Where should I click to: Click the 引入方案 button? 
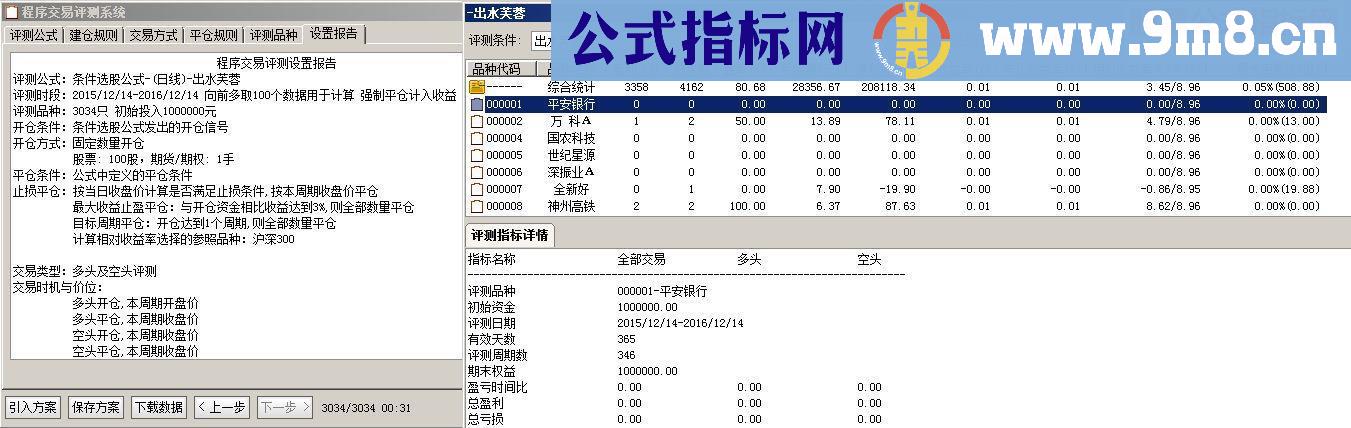33,407
